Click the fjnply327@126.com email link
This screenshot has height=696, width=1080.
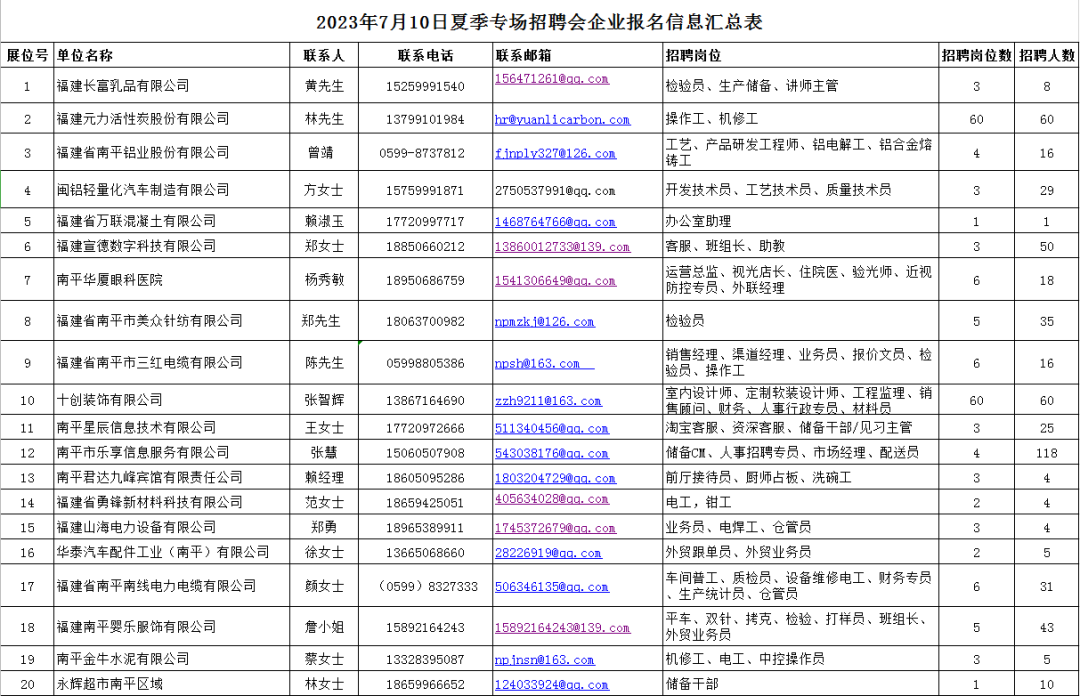tap(555, 154)
